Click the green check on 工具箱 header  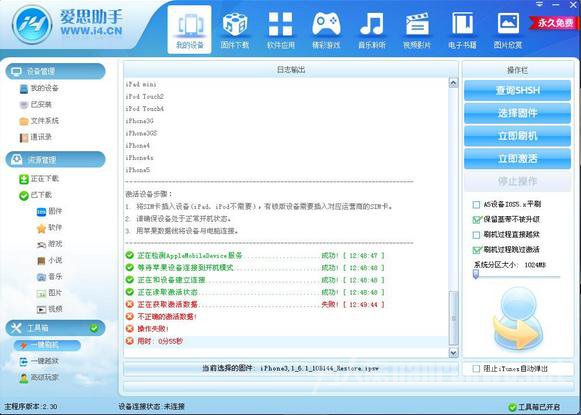[x=94, y=328]
